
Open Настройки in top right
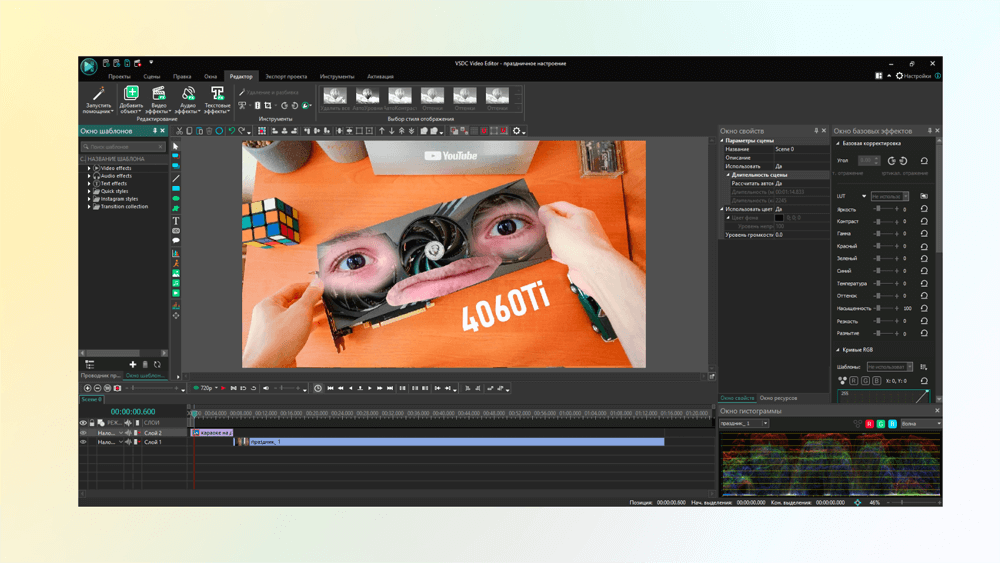click(x=913, y=76)
